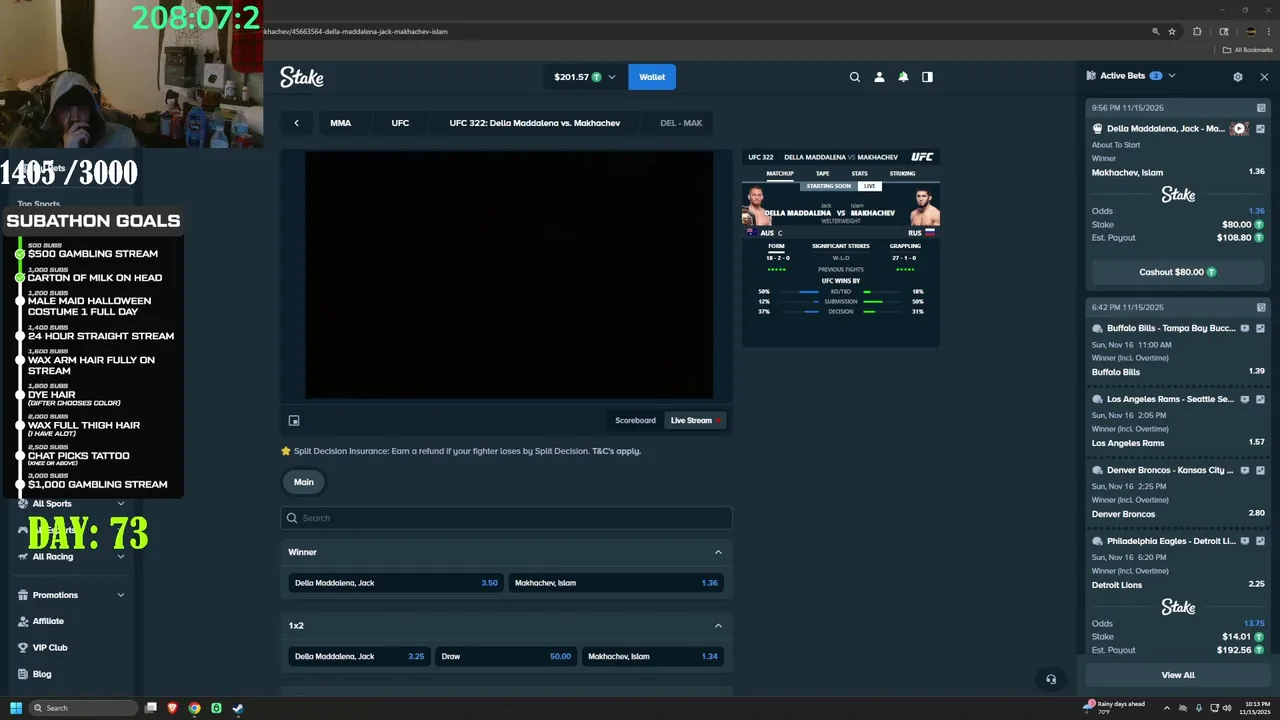This screenshot has height=720, width=1280.
Task: Open the support headset icon
Action: pyautogui.click(x=1050, y=679)
